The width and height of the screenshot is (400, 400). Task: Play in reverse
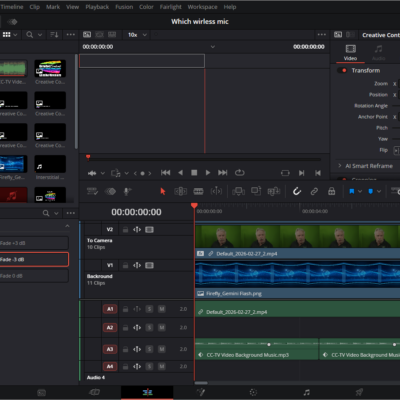(180, 173)
